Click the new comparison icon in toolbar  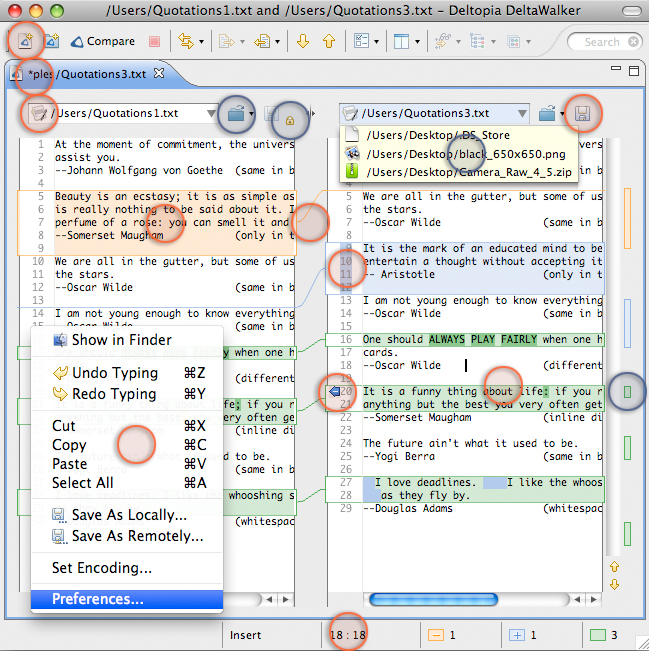(x=25, y=42)
